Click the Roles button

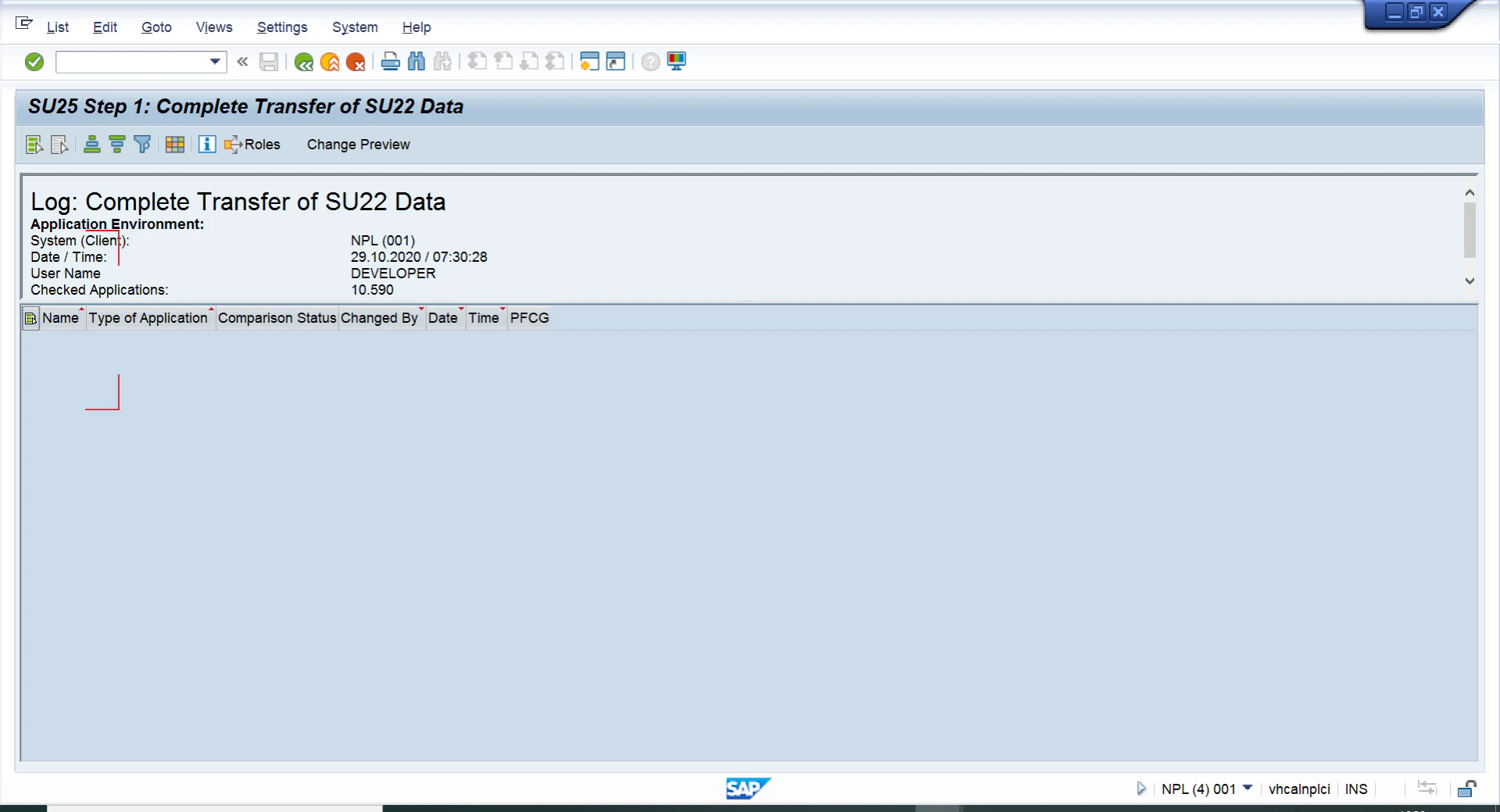[x=252, y=145]
